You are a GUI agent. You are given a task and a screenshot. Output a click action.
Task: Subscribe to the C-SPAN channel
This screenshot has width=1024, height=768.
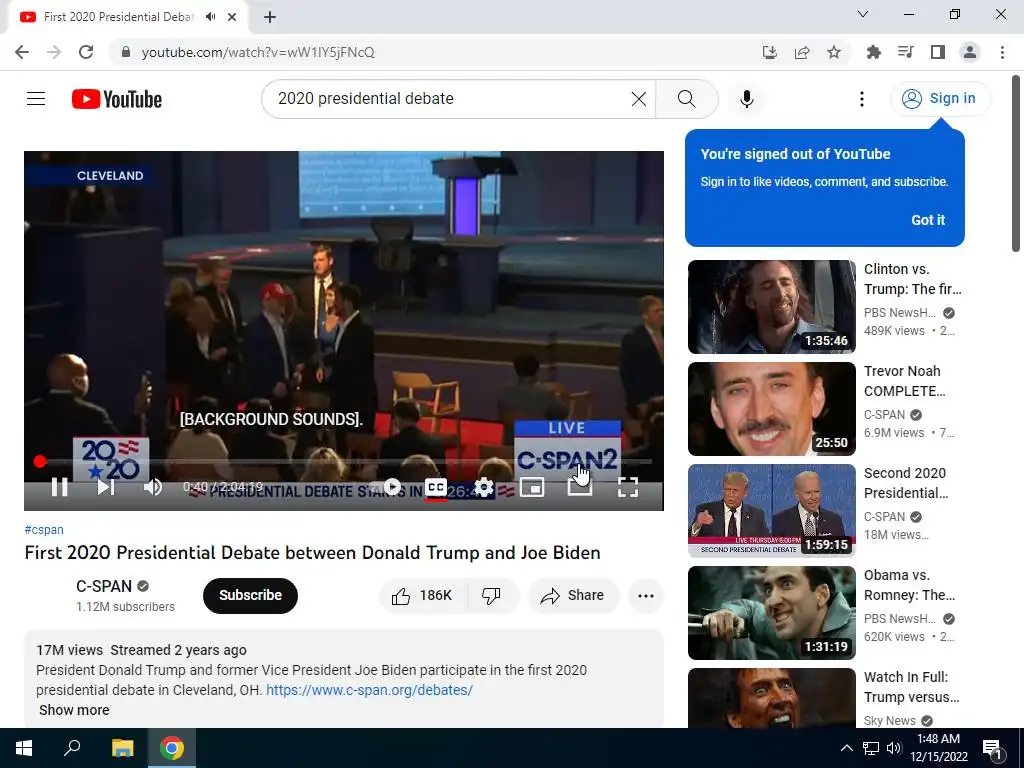250,596
